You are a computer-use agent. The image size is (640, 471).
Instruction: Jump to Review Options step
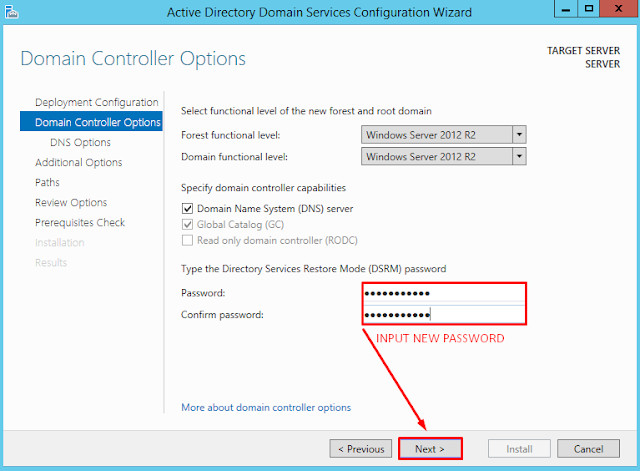[70, 203]
